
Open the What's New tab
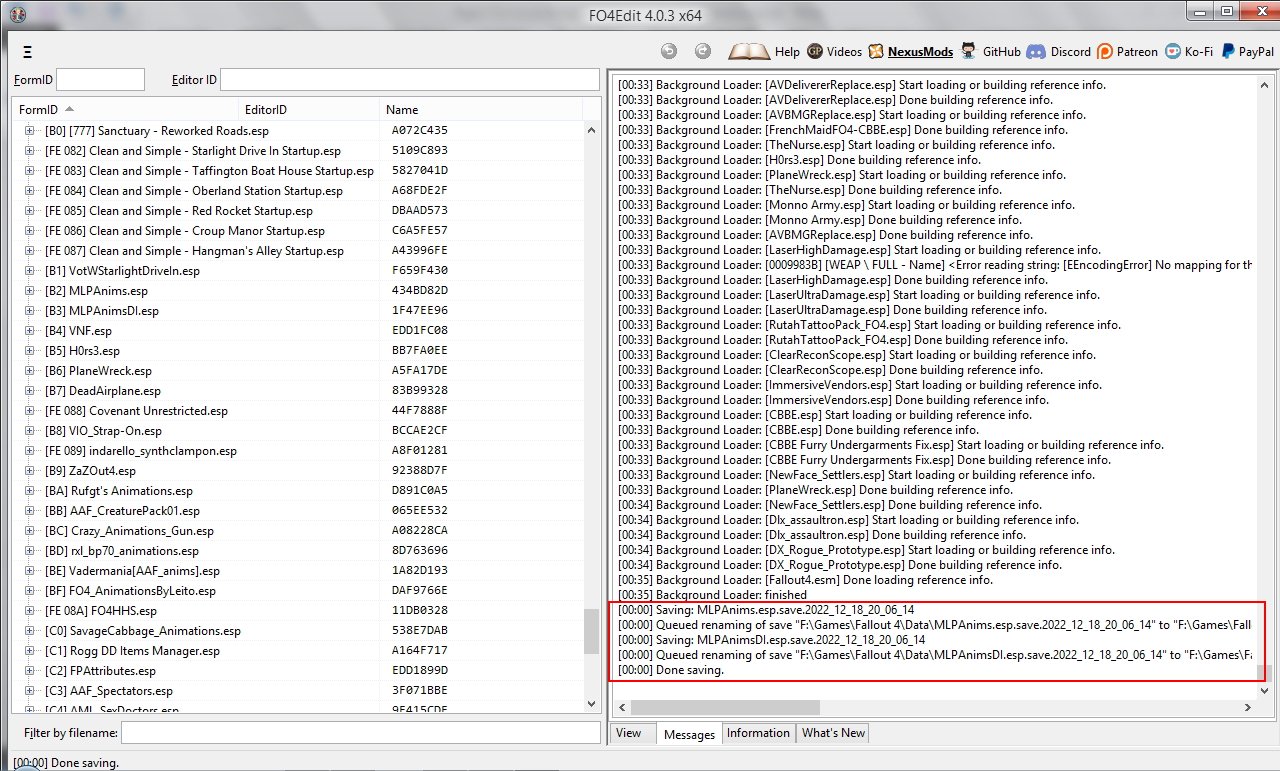833,733
